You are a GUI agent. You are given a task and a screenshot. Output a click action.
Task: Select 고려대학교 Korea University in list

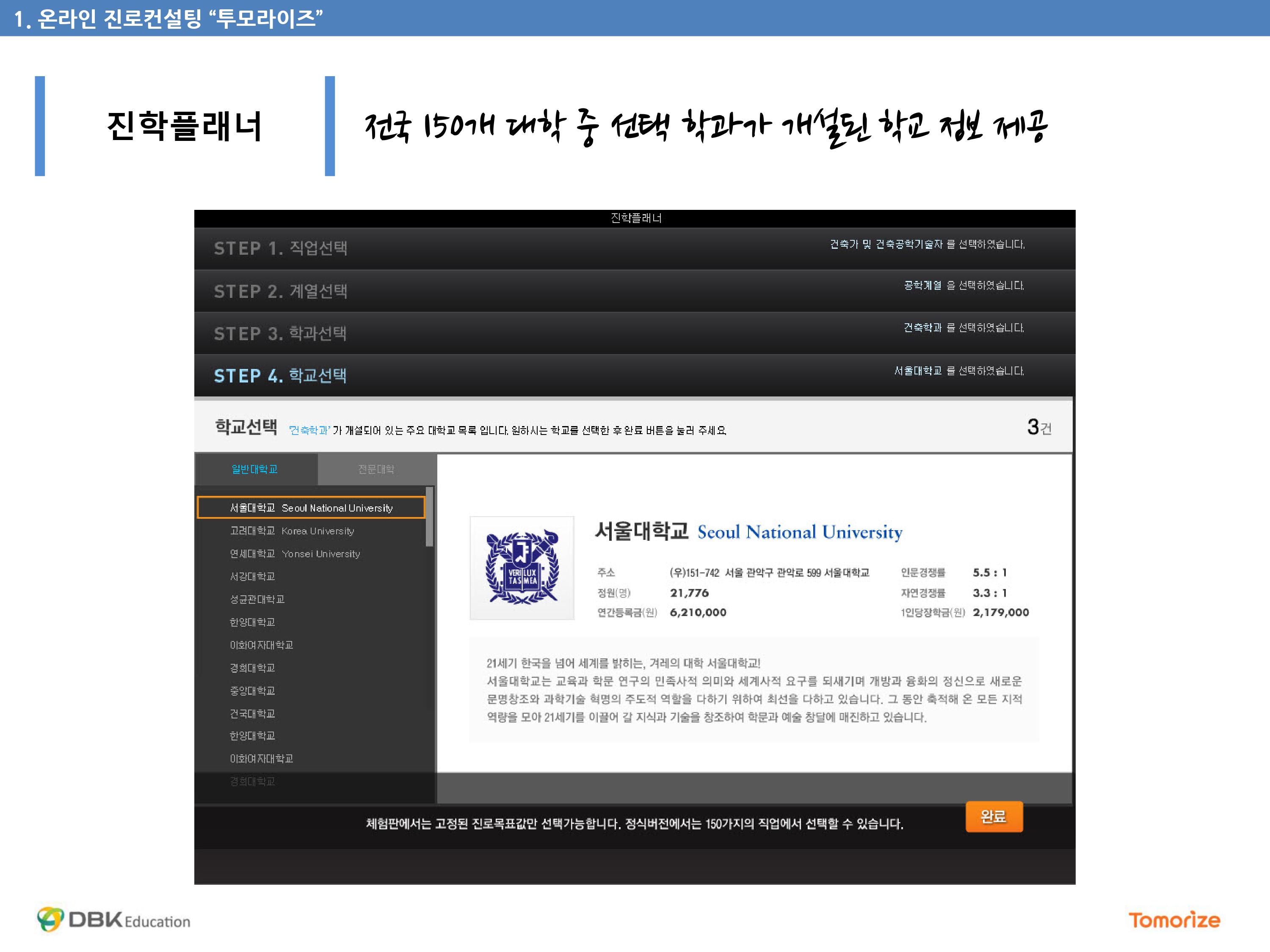pos(292,531)
